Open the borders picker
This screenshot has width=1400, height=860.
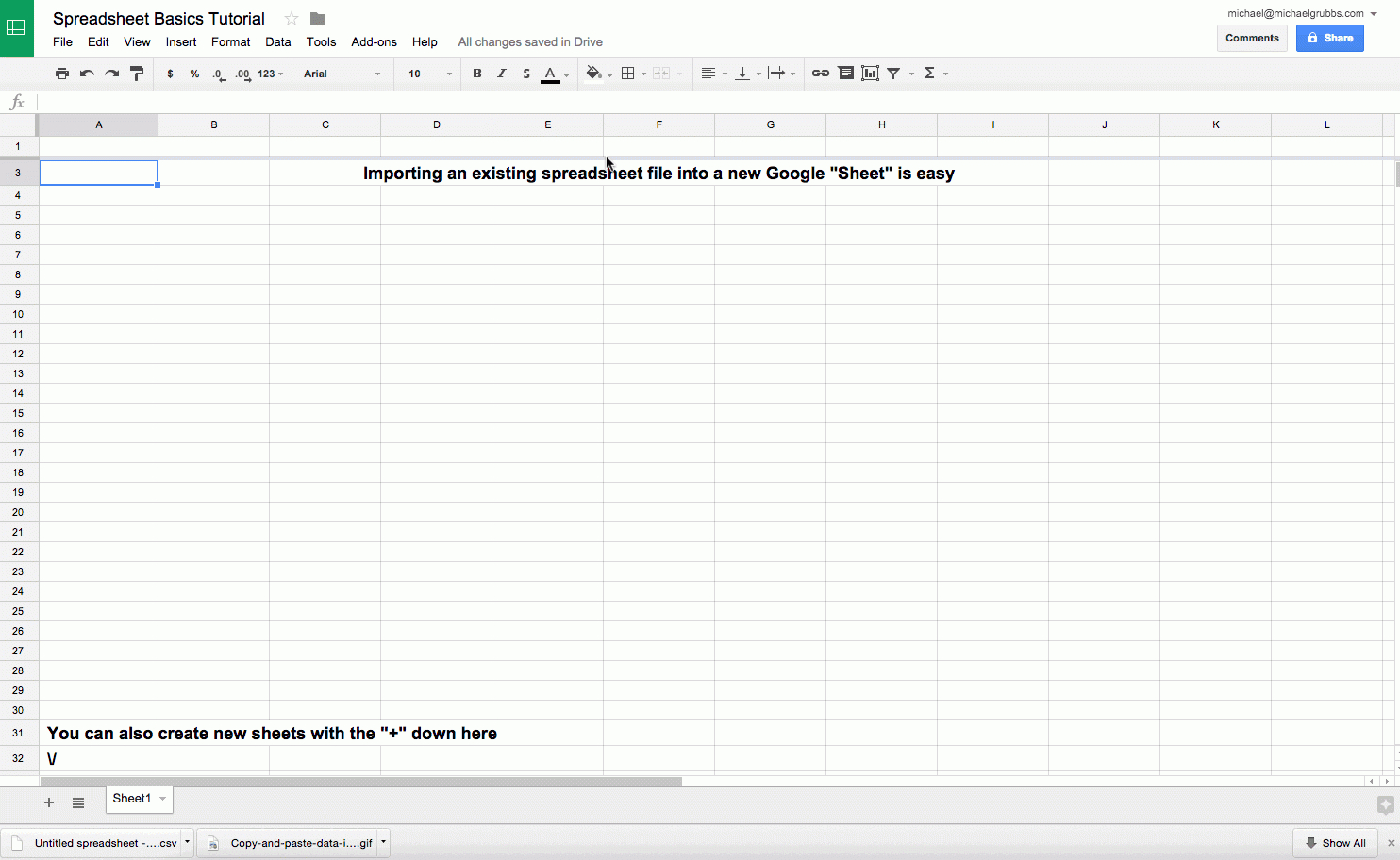click(x=630, y=73)
